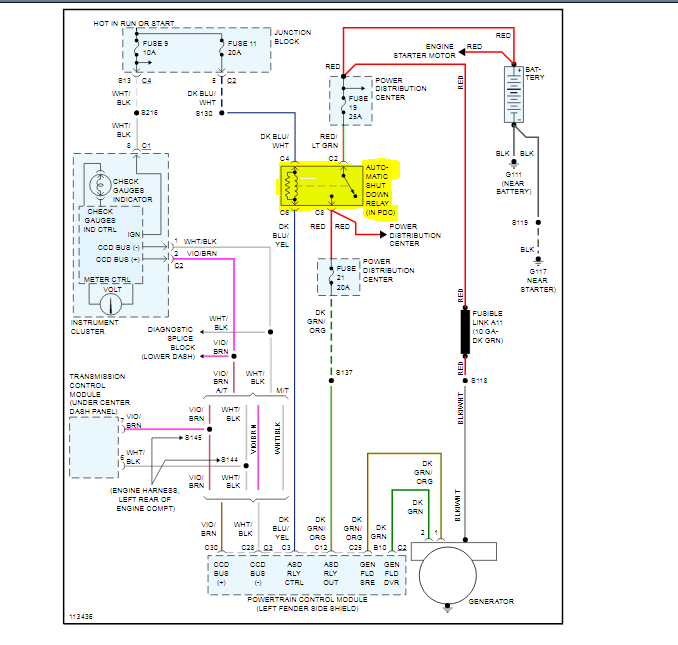Click the S130 splice dot
The height and width of the screenshot is (645, 678).
click(x=222, y=113)
